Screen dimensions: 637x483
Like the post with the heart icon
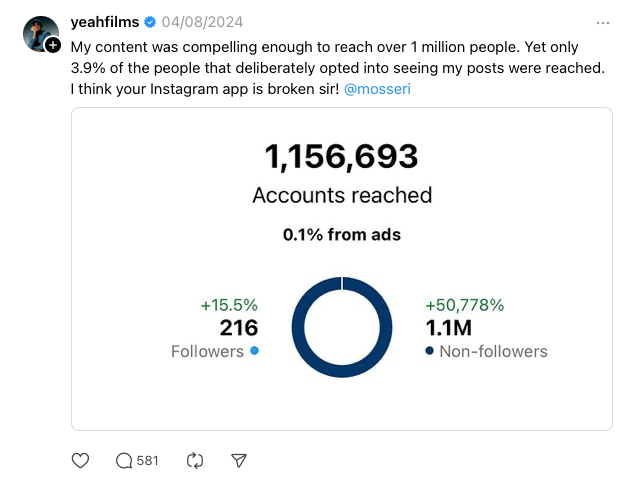tap(81, 460)
